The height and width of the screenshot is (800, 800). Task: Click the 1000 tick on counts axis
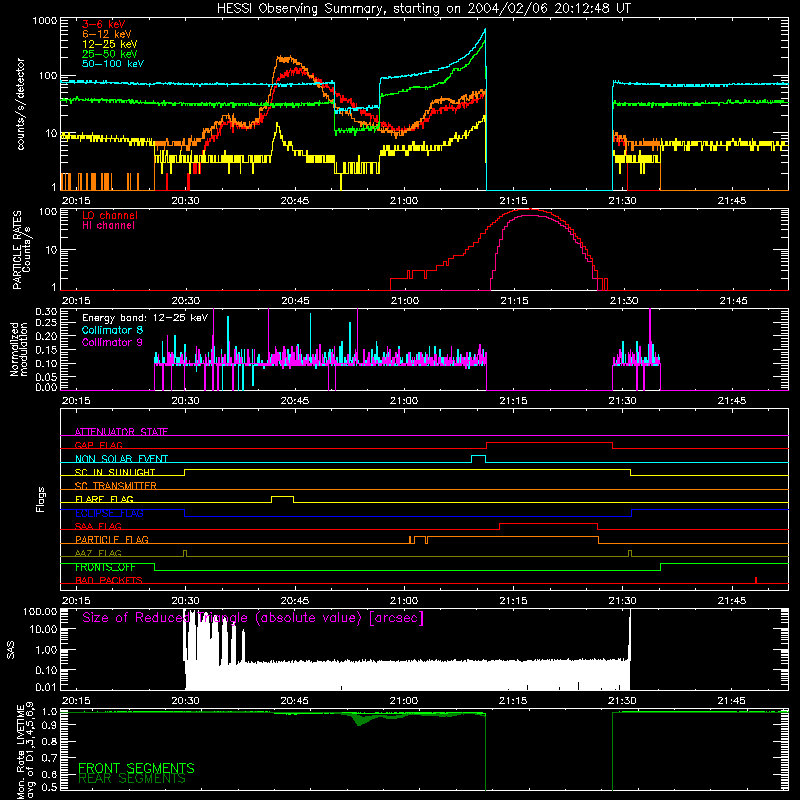(x=44, y=21)
